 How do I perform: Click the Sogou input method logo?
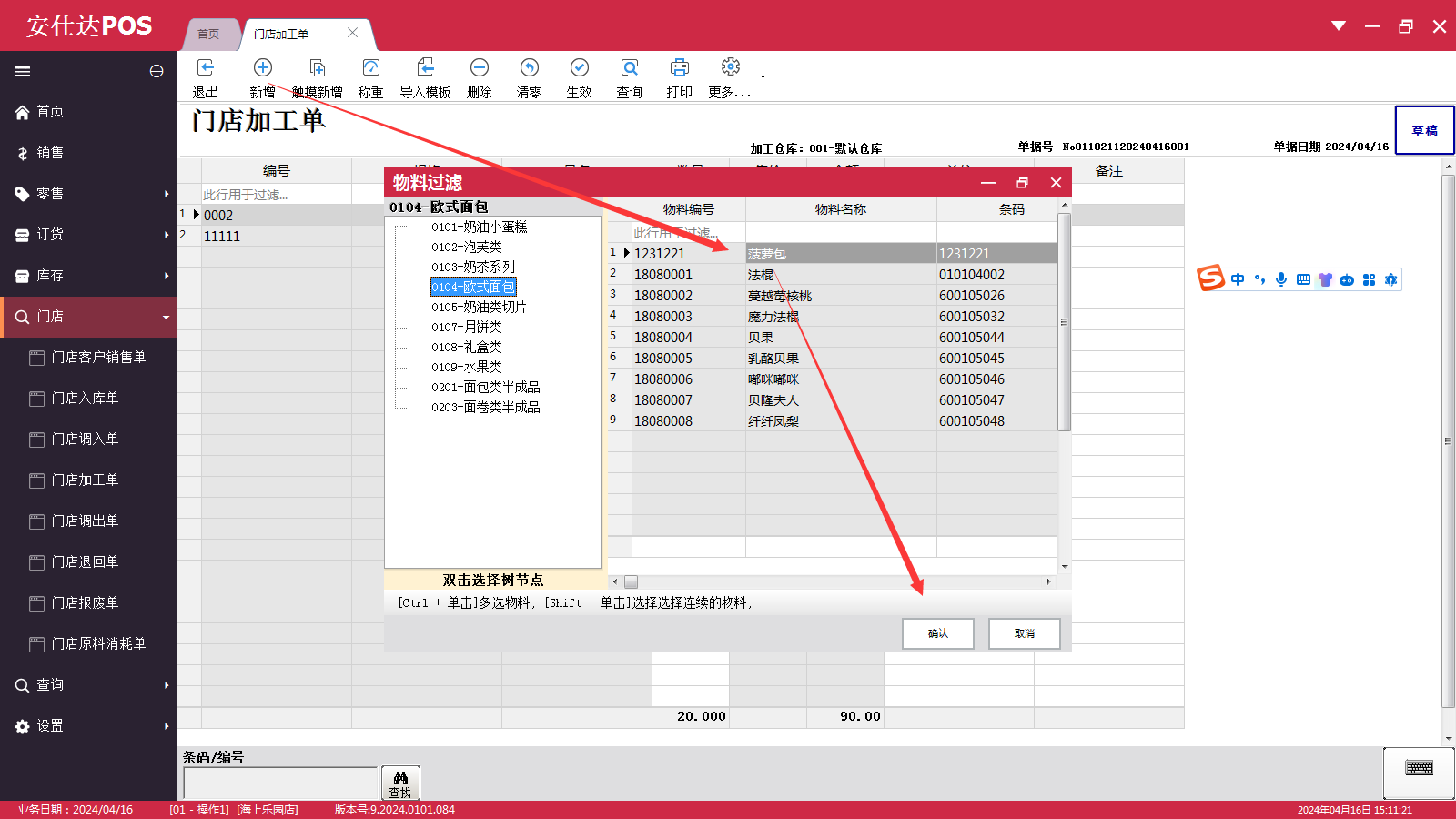point(1211,278)
